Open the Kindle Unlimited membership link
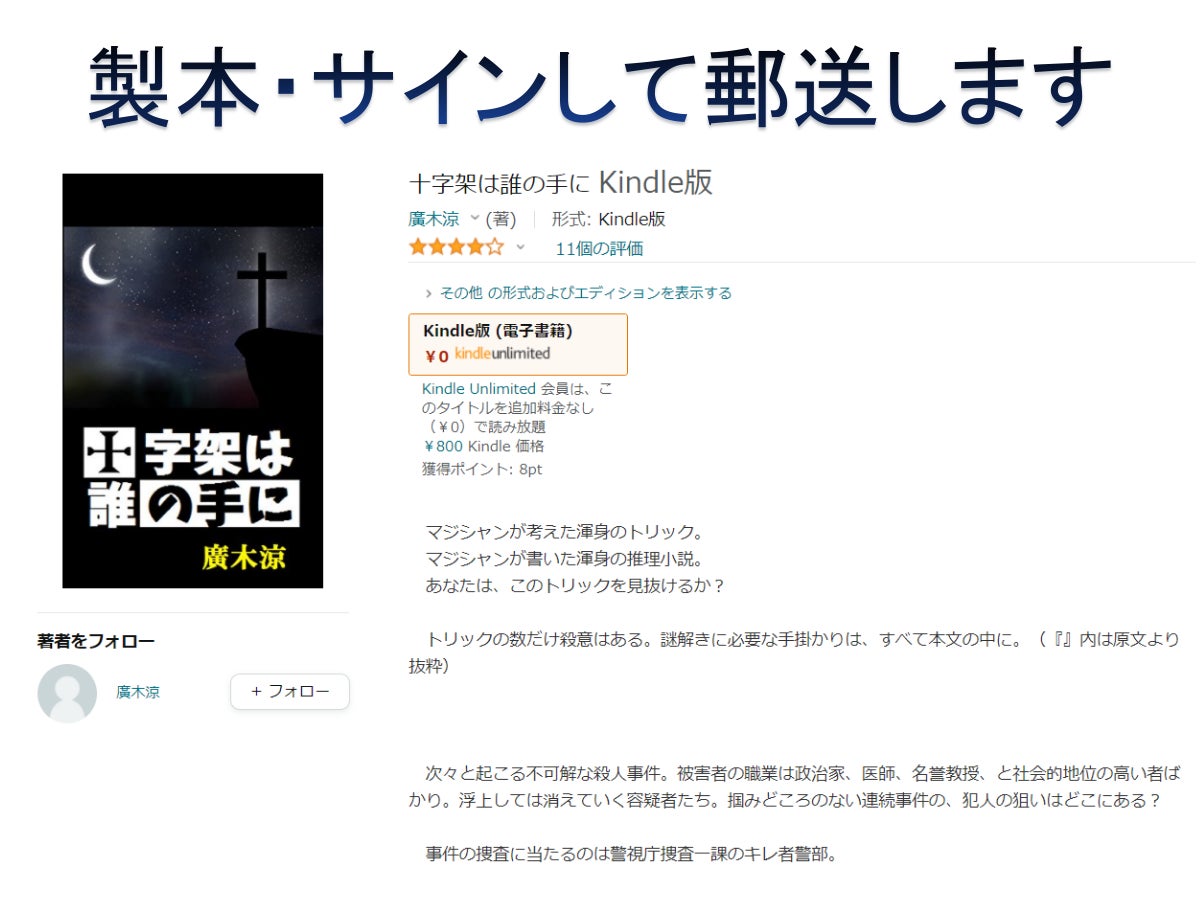Image resolution: width=1200 pixels, height=900 pixels. pos(479,388)
